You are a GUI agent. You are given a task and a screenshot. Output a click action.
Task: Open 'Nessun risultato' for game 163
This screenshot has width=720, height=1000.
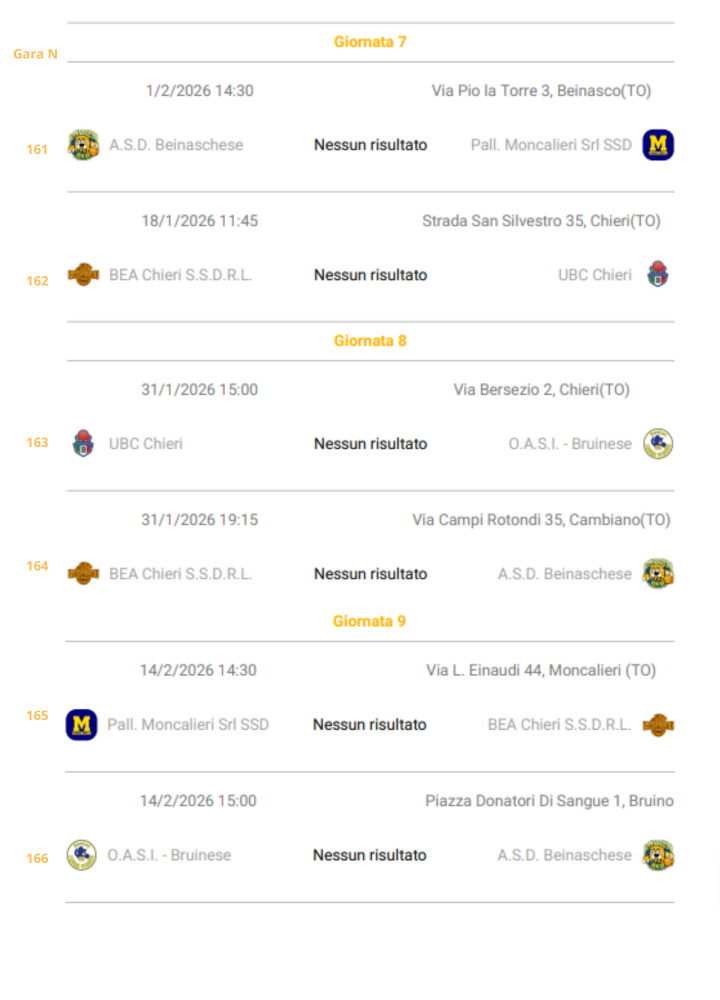pyautogui.click(x=370, y=444)
